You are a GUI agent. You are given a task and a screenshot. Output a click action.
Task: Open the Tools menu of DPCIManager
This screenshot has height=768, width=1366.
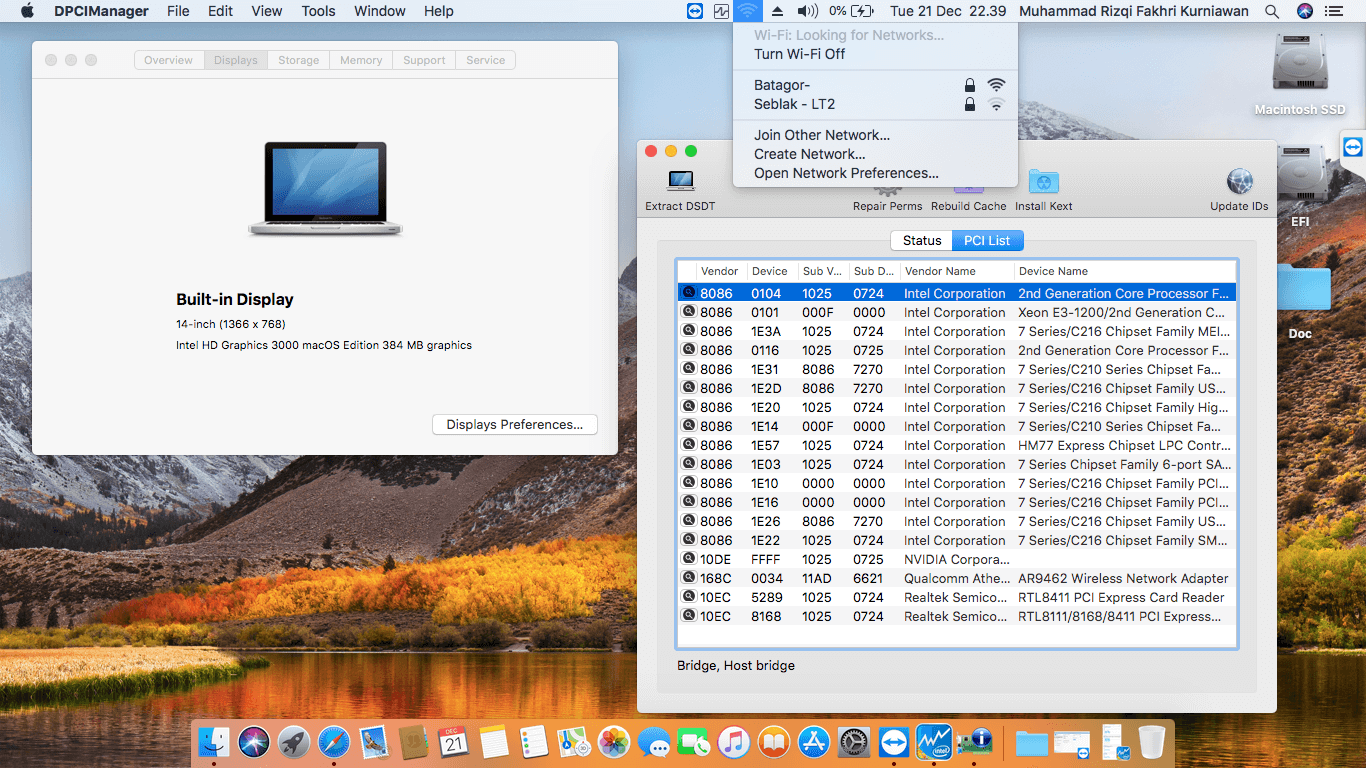point(317,11)
